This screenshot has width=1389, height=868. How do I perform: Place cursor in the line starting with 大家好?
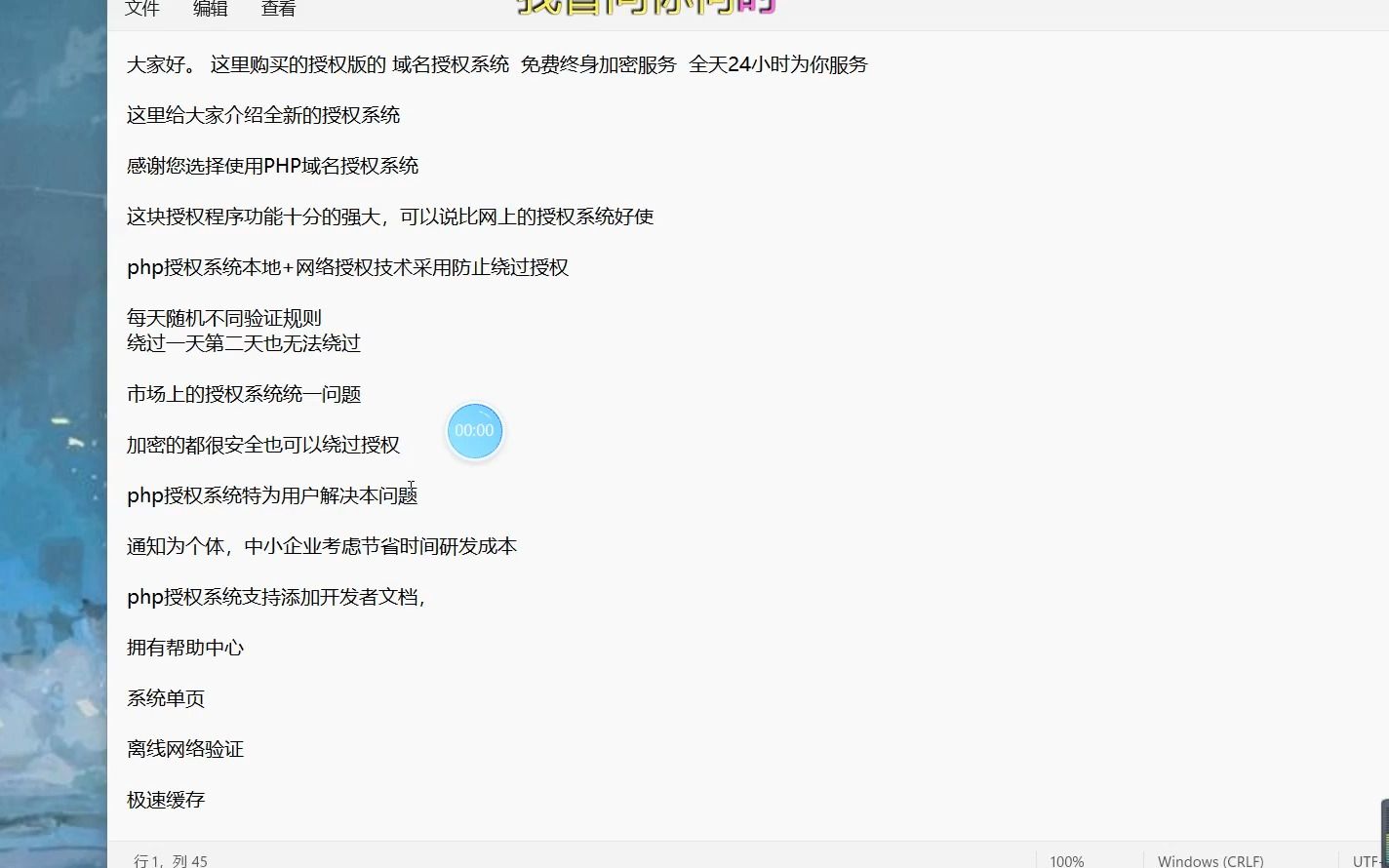pyautogui.click(x=390, y=64)
